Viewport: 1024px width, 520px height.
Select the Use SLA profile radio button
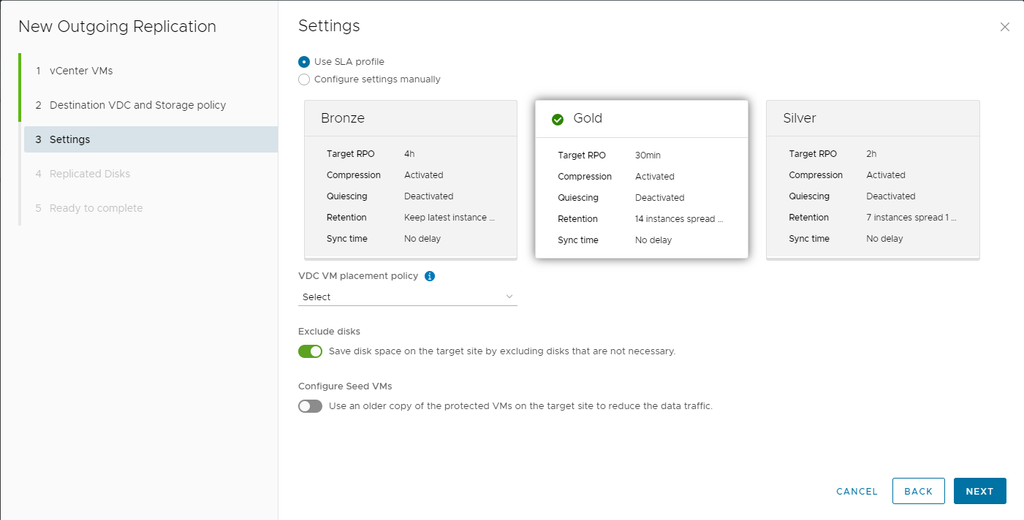click(x=304, y=62)
